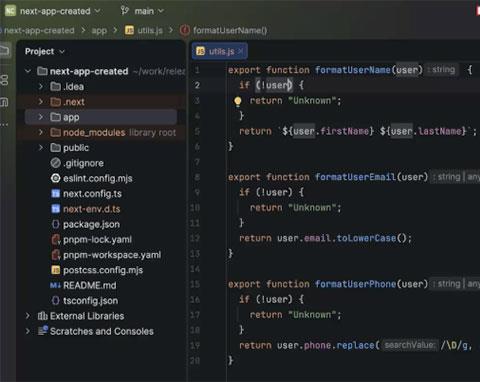This screenshot has height=382, width=480.
Task: Open the main git branch dropdown
Action: coord(149,11)
